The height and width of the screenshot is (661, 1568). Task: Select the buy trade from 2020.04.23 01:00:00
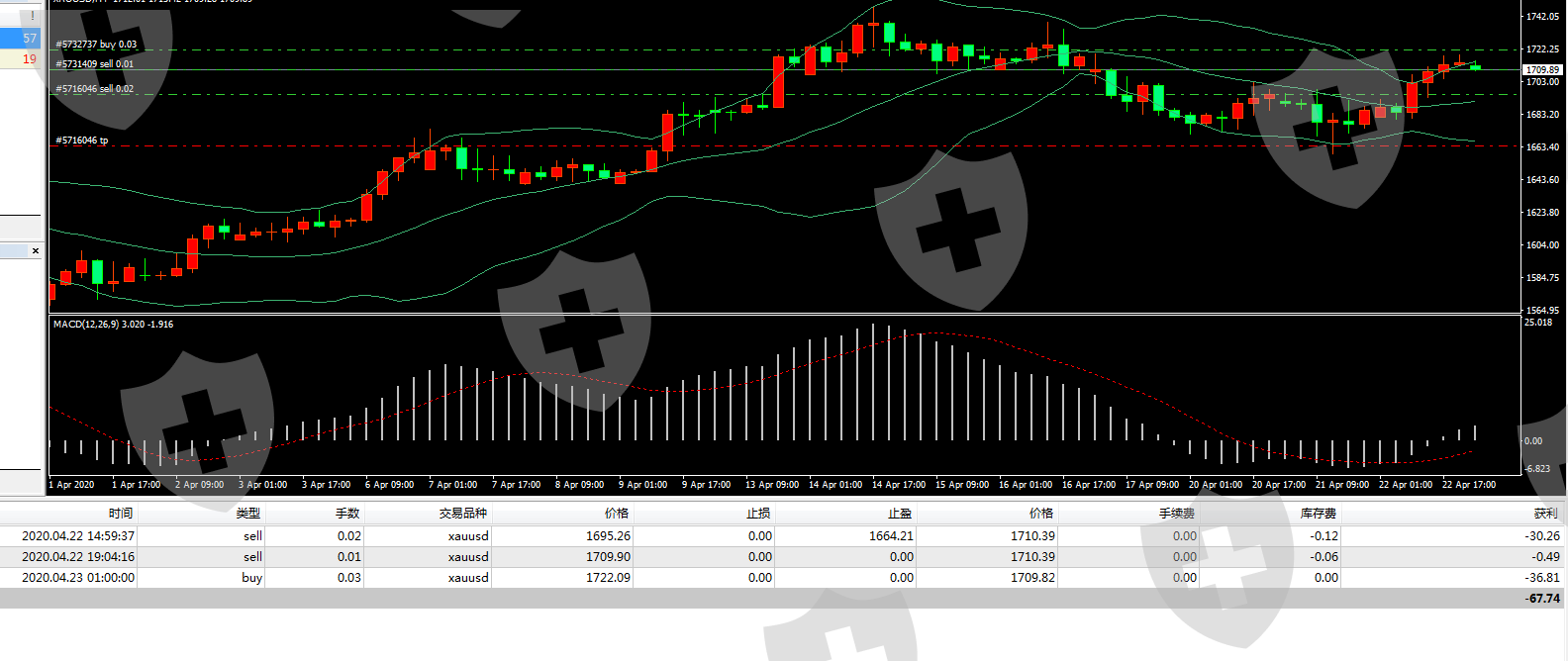point(79,578)
